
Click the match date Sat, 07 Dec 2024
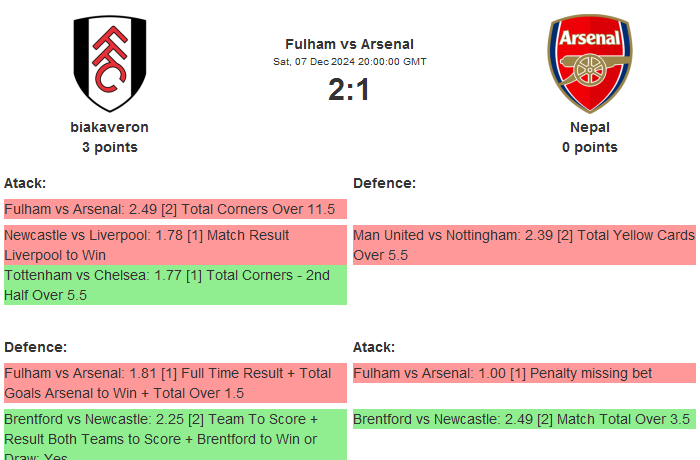(x=349, y=62)
